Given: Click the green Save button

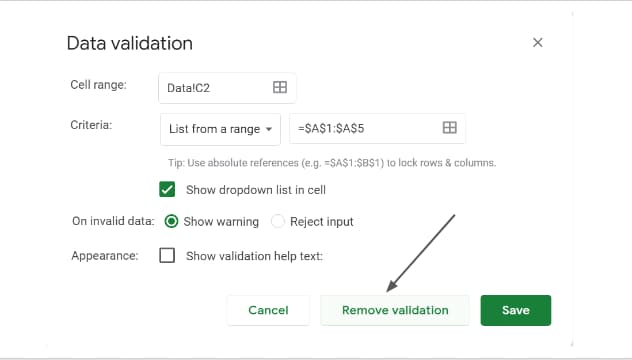Looking at the screenshot, I should pyautogui.click(x=516, y=310).
